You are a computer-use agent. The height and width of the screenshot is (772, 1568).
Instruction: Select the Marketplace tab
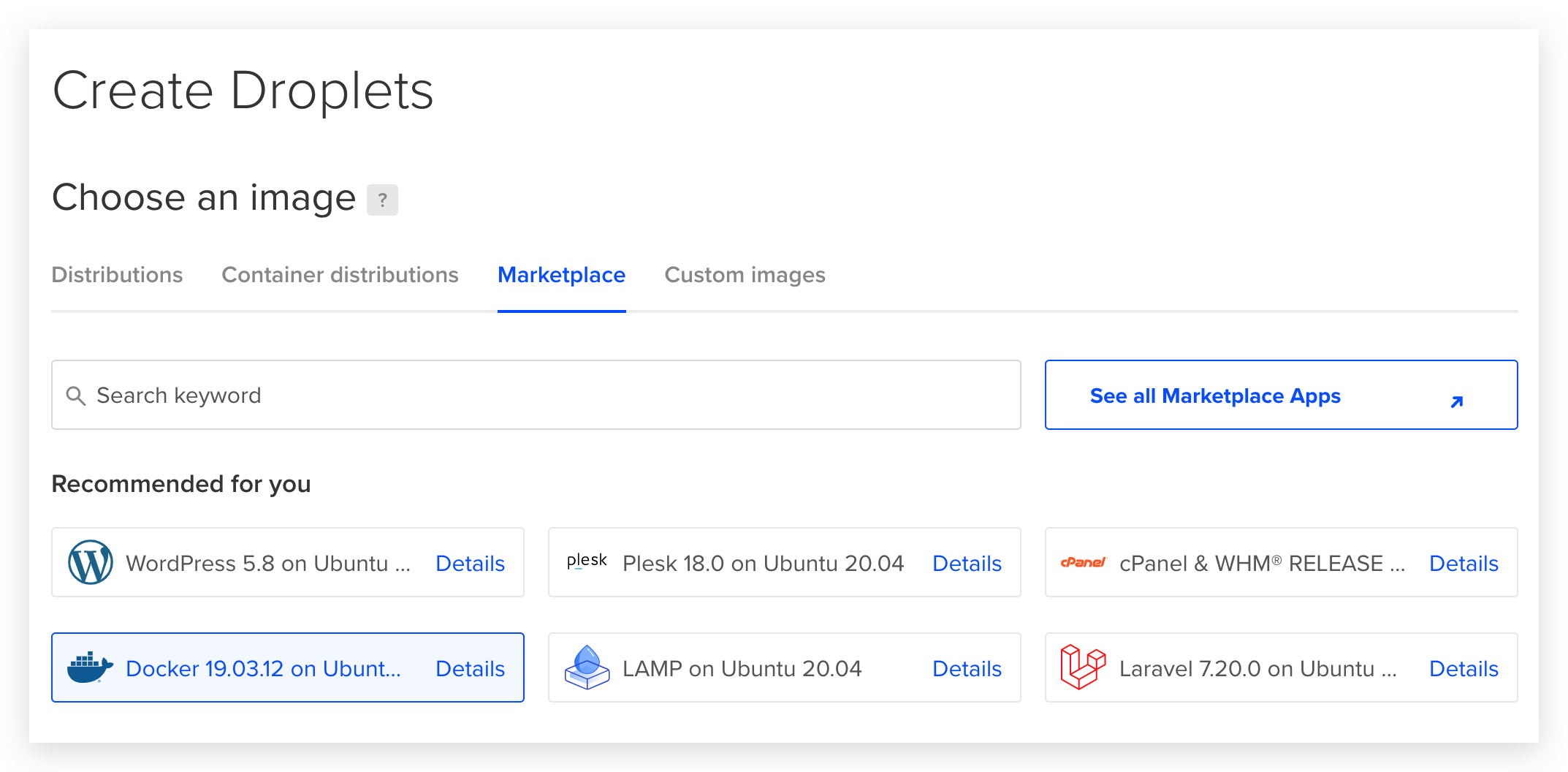coord(561,275)
